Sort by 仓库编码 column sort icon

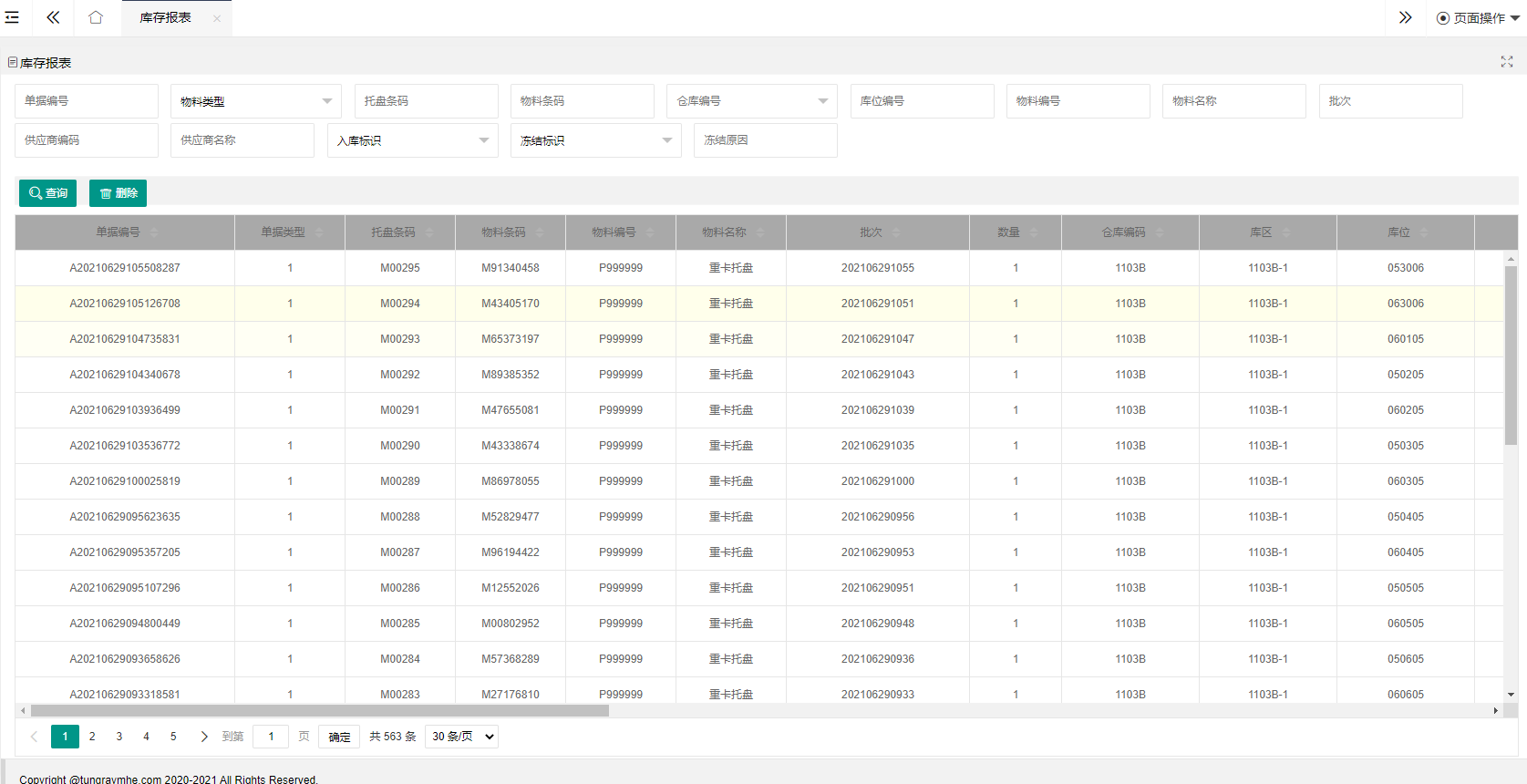[x=1160, y=232]
